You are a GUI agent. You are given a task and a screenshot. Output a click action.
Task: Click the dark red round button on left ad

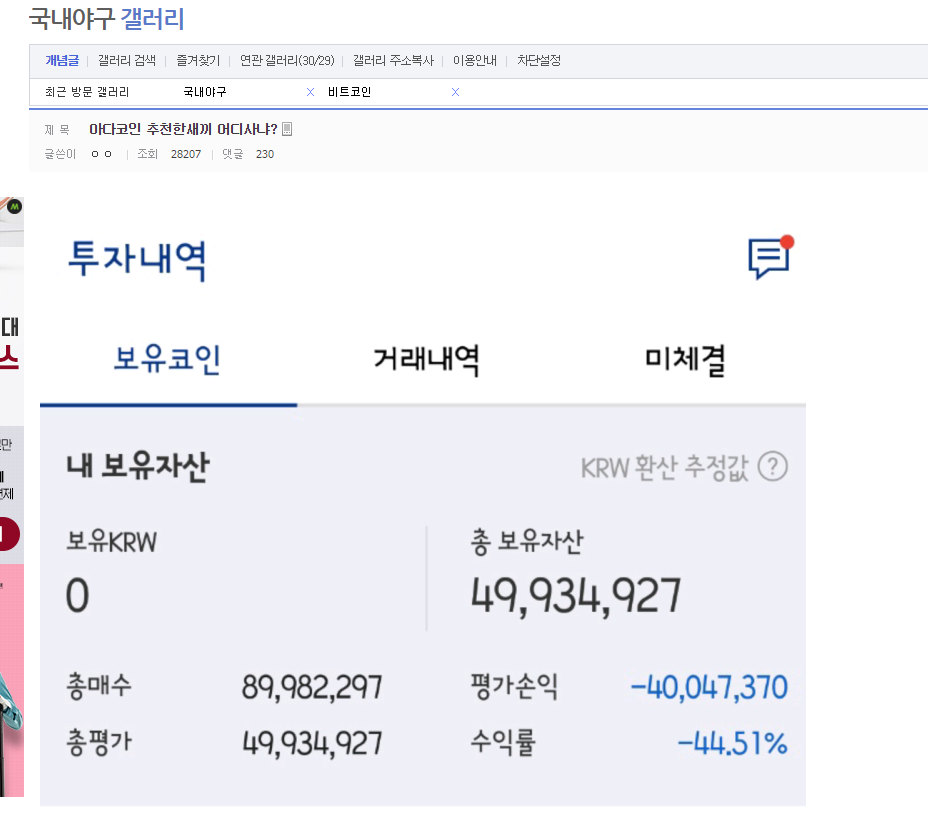pos(9,534)
